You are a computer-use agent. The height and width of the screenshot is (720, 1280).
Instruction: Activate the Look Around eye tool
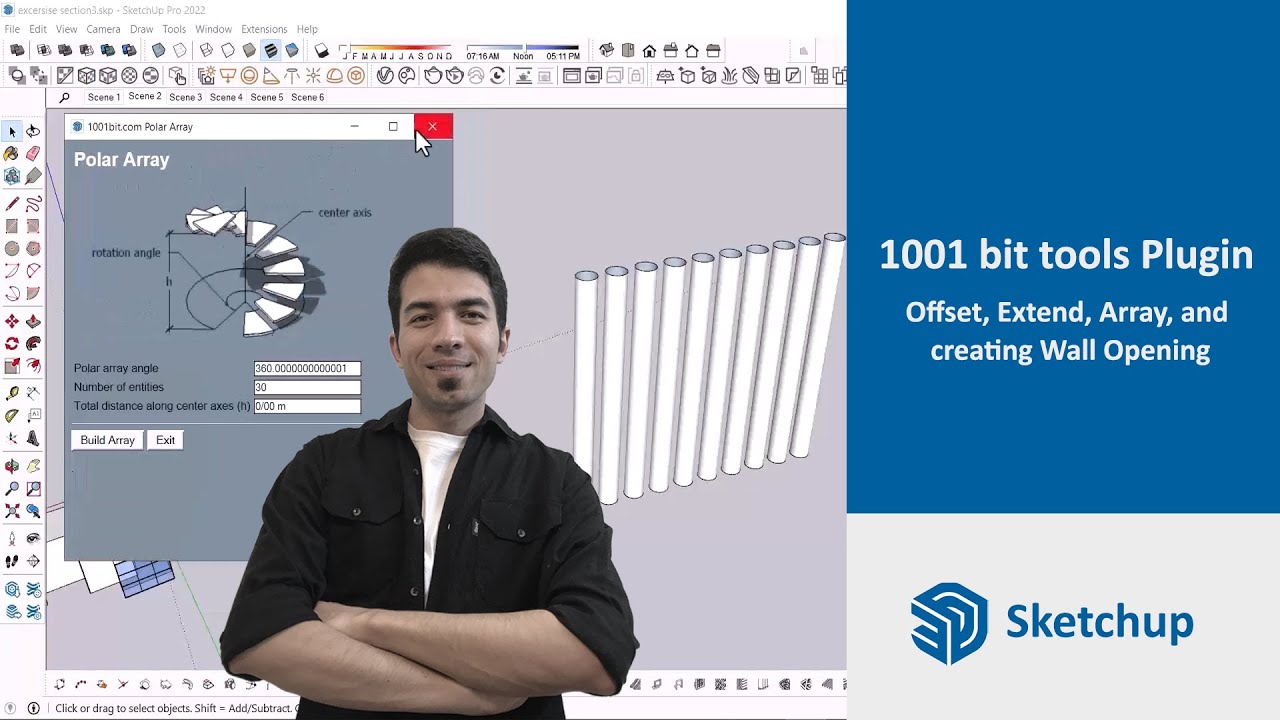33,538
